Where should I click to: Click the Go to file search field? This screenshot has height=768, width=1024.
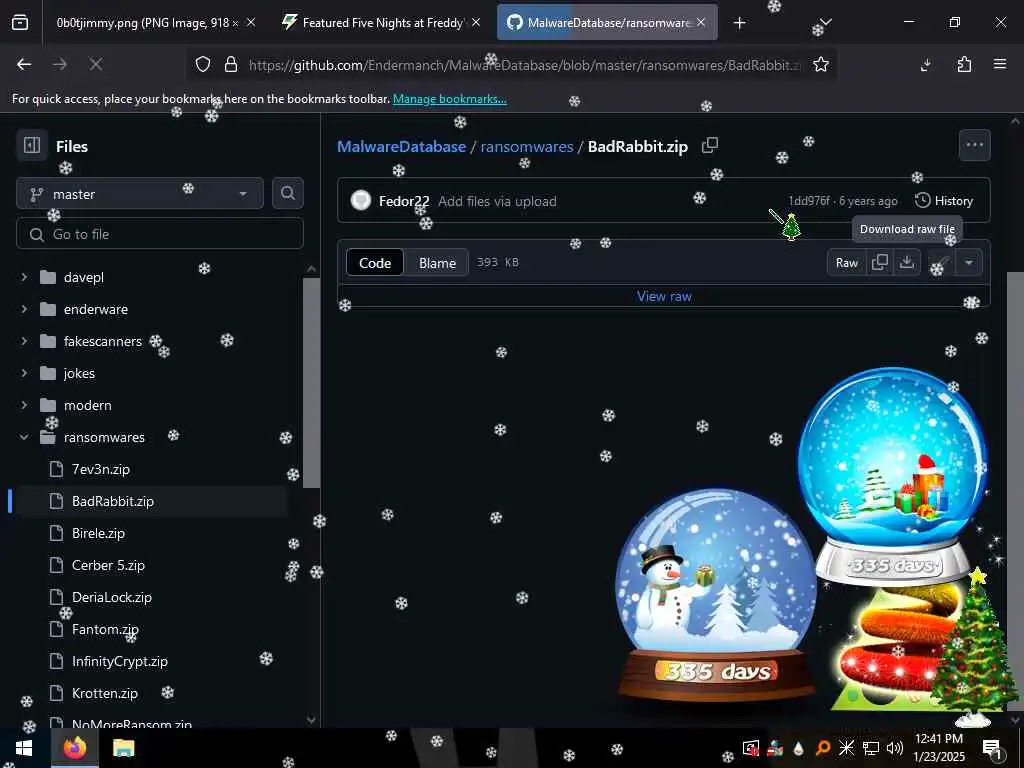(160, 234)
